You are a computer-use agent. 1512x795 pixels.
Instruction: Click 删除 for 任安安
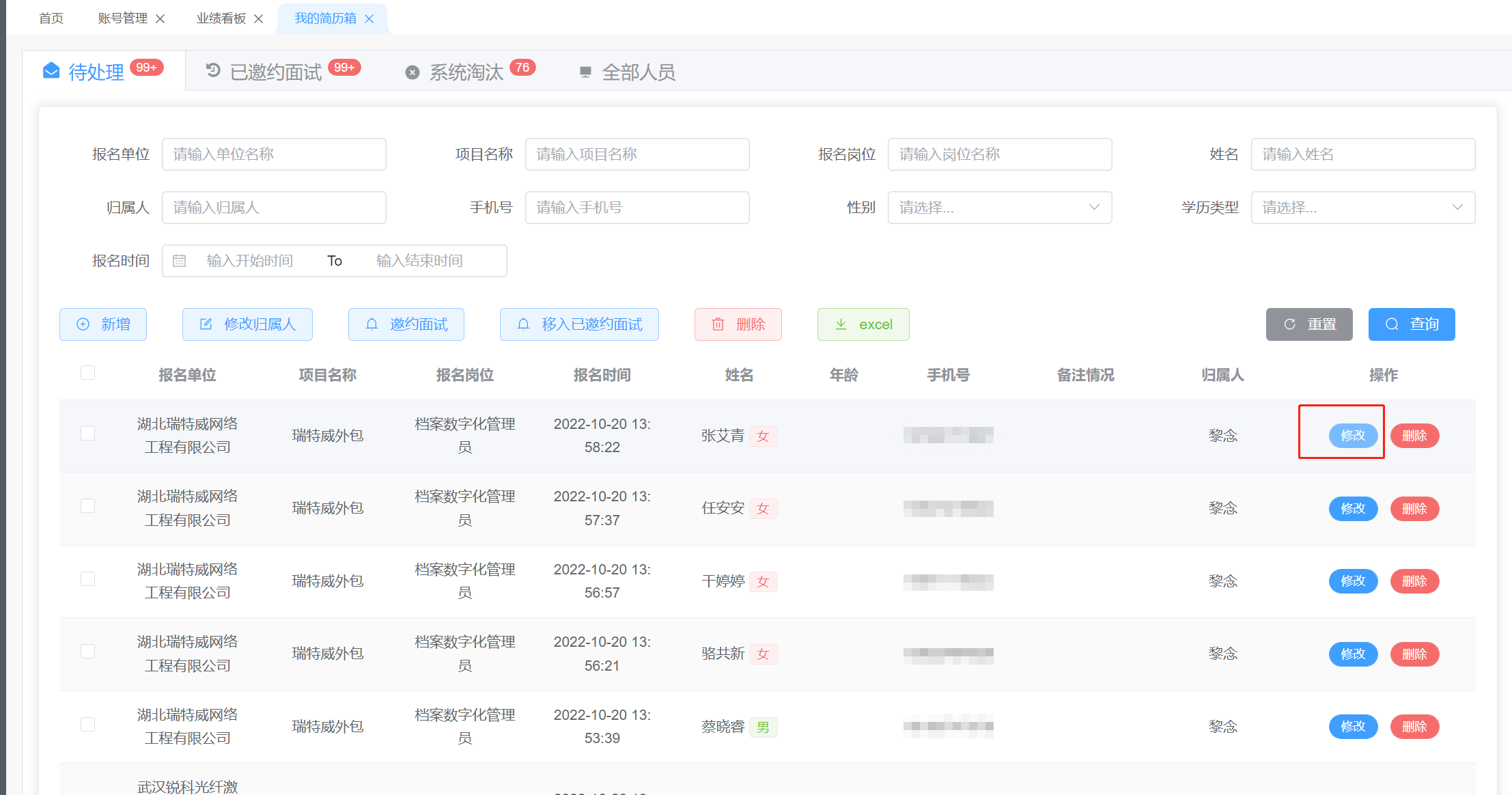coord(1414,509)
